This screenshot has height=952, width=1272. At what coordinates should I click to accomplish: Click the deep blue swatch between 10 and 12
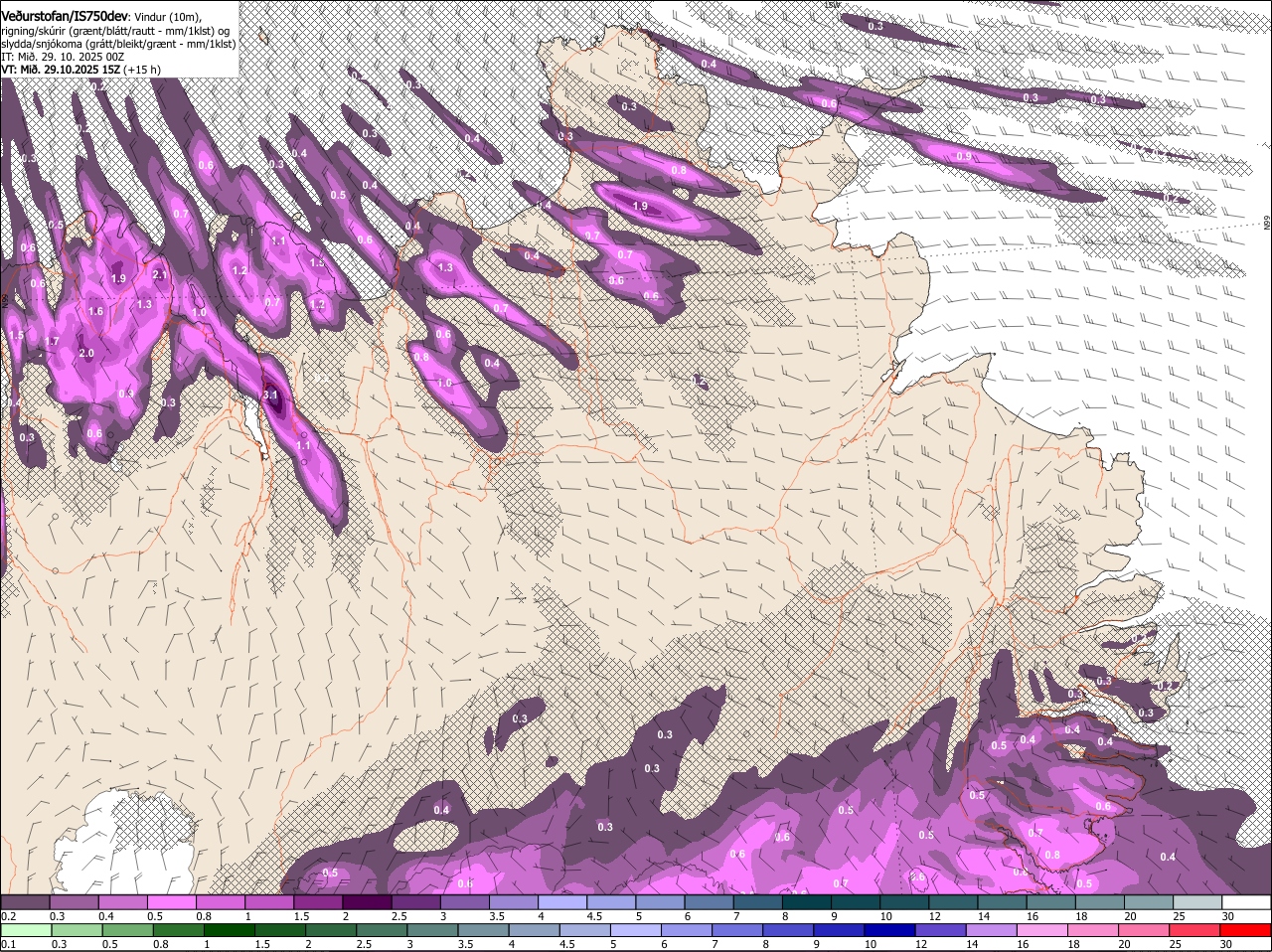tap(890, 930)
